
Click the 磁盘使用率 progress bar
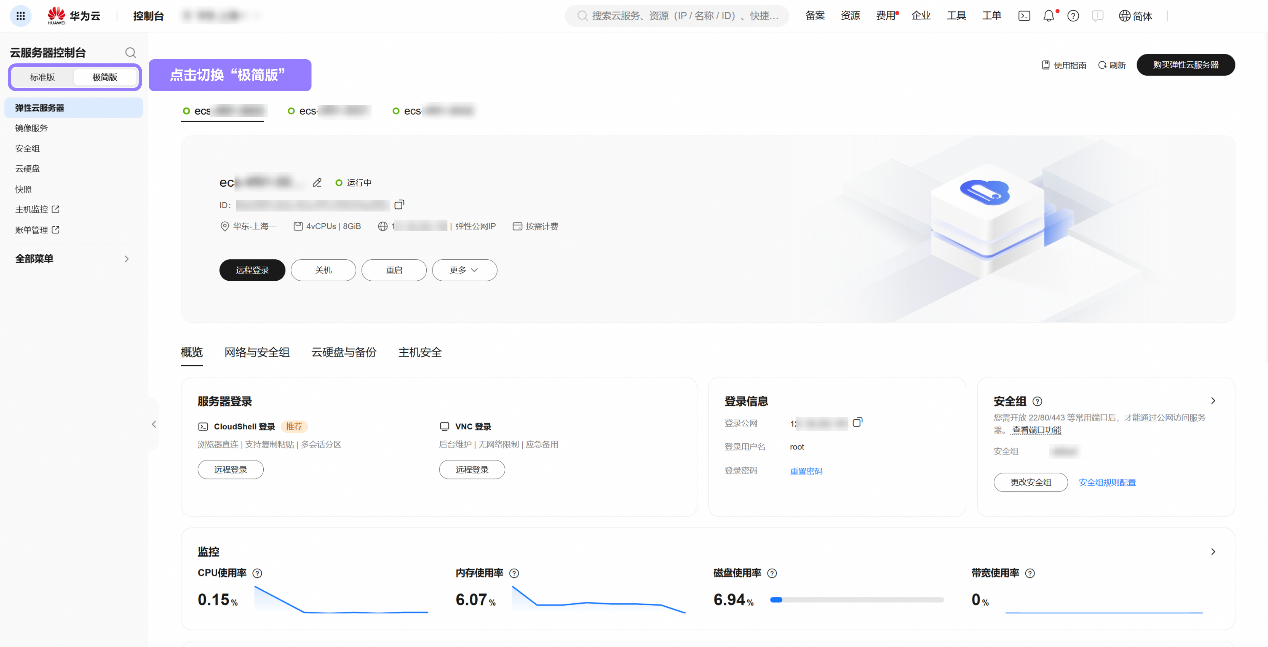pyautogui.click(x=857, y=600)
